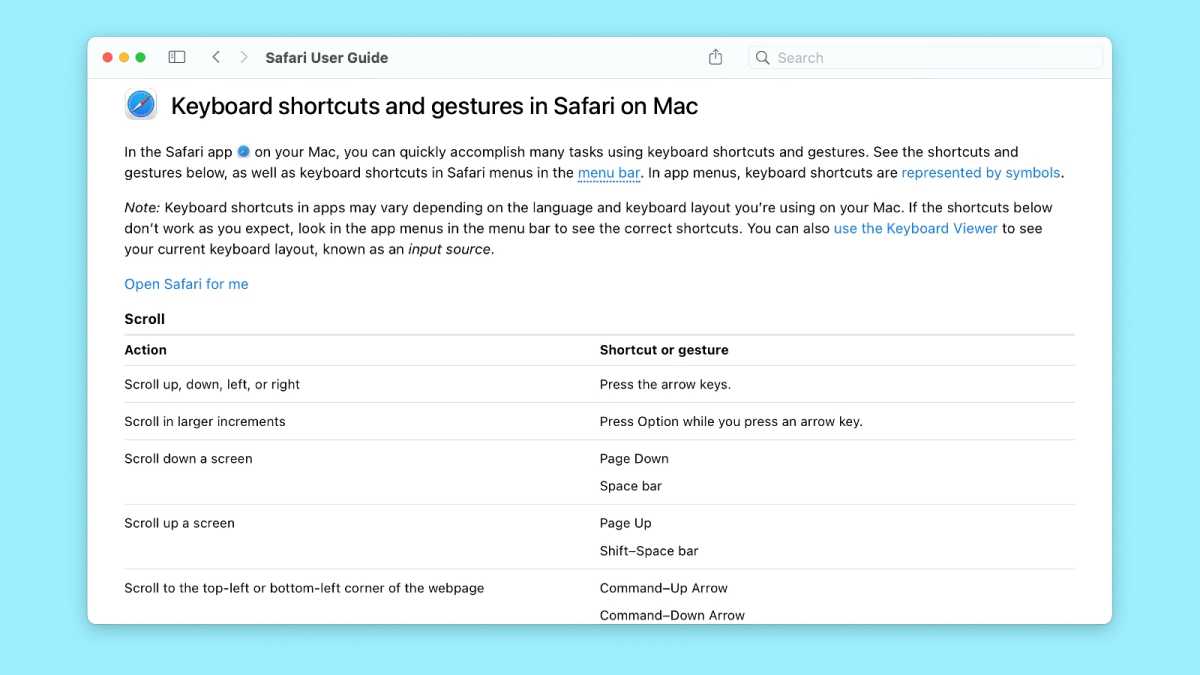Click the forward navigation chevron
Image resolution: width=1200 pixels, height=675 pixels.
click(244, 57)
